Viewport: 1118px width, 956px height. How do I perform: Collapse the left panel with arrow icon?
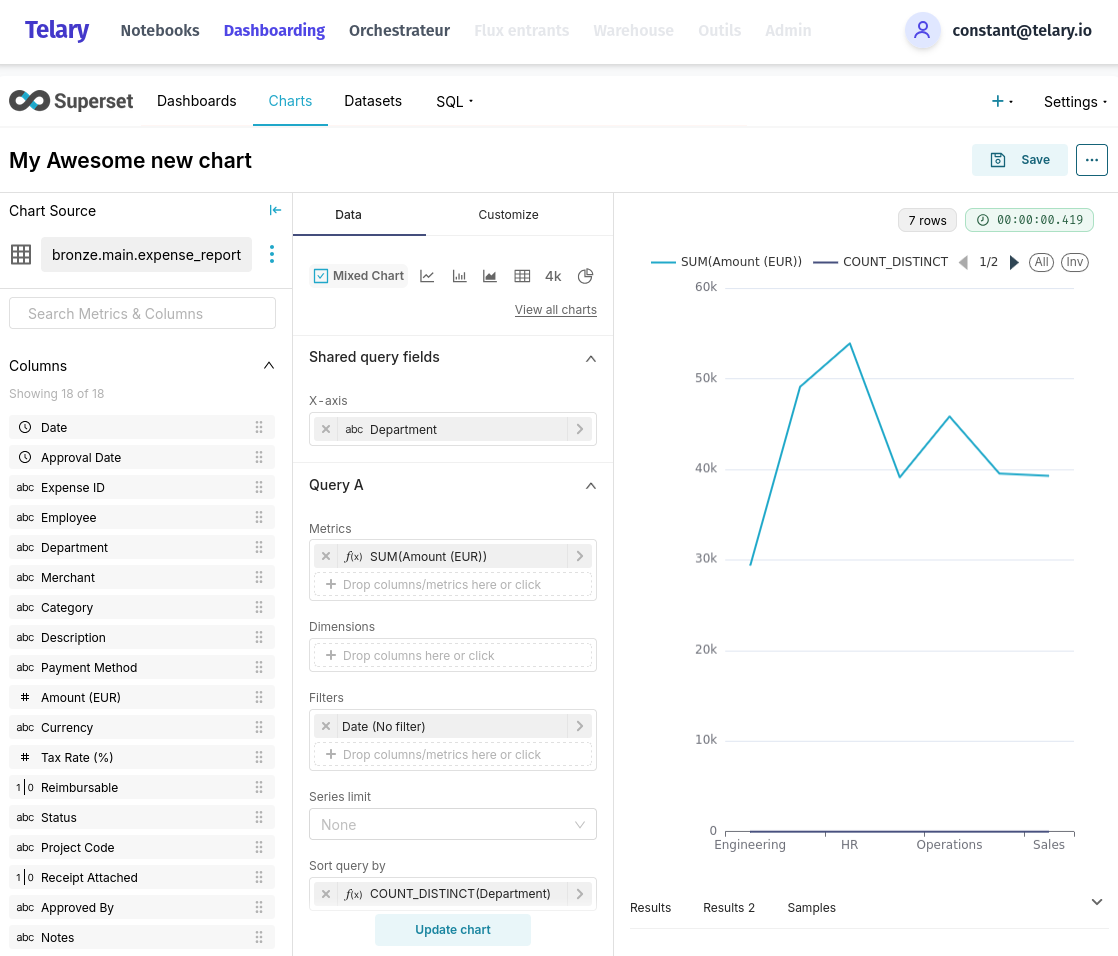275,210
